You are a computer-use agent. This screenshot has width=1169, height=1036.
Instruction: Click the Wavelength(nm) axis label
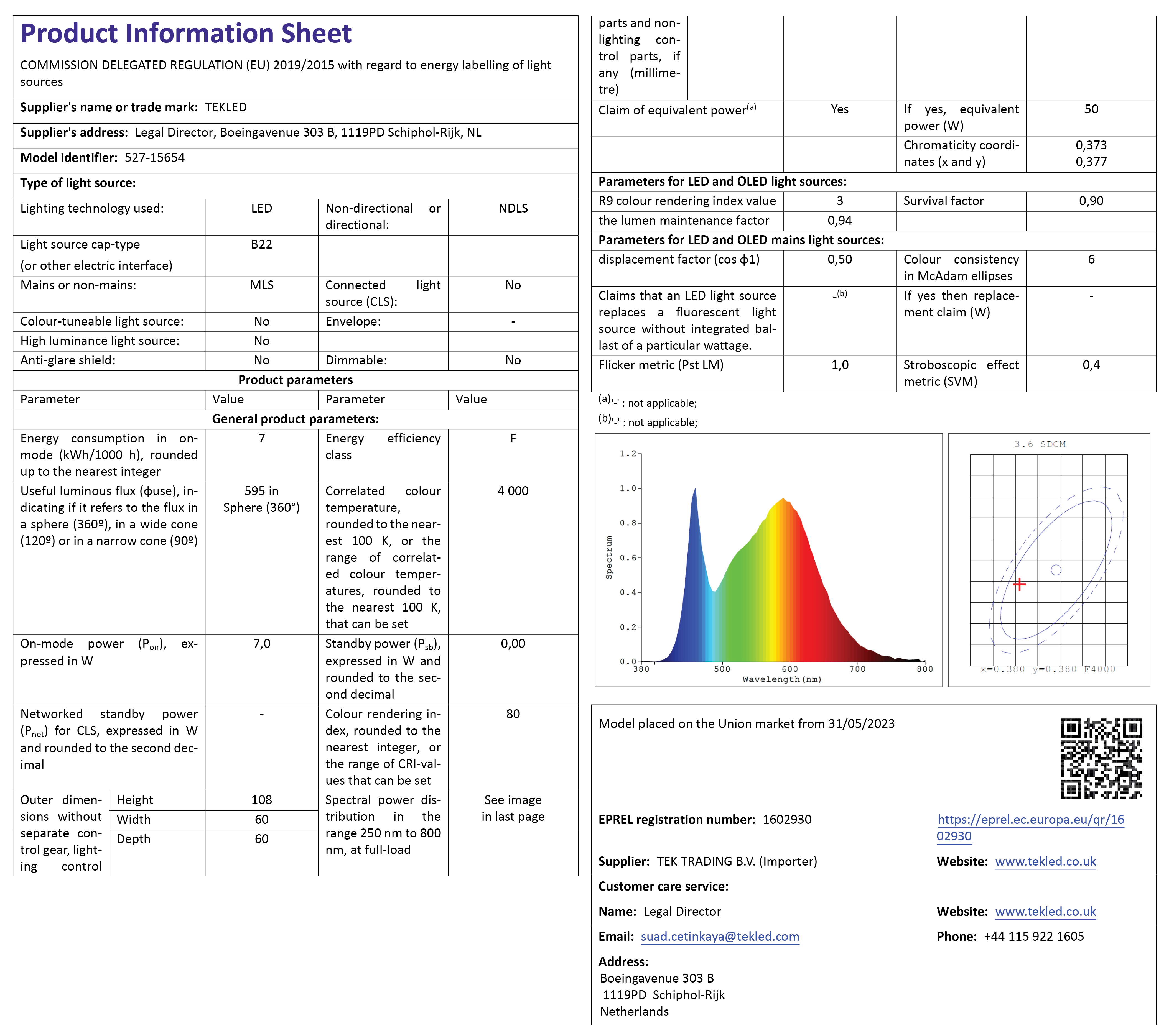click(x=782, y=679)
